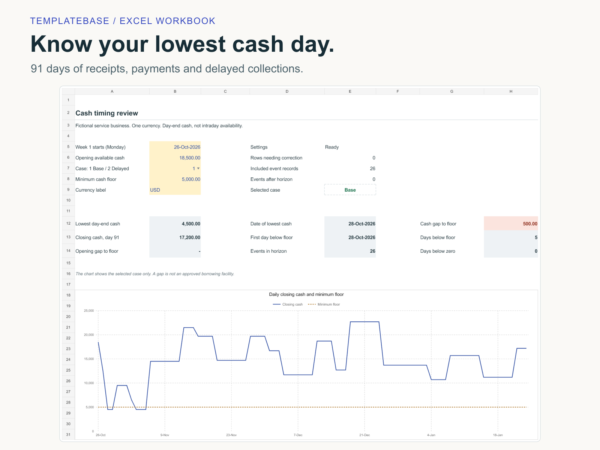Click the 25,000 y-axis label on chart

click(x=89, y=311)
